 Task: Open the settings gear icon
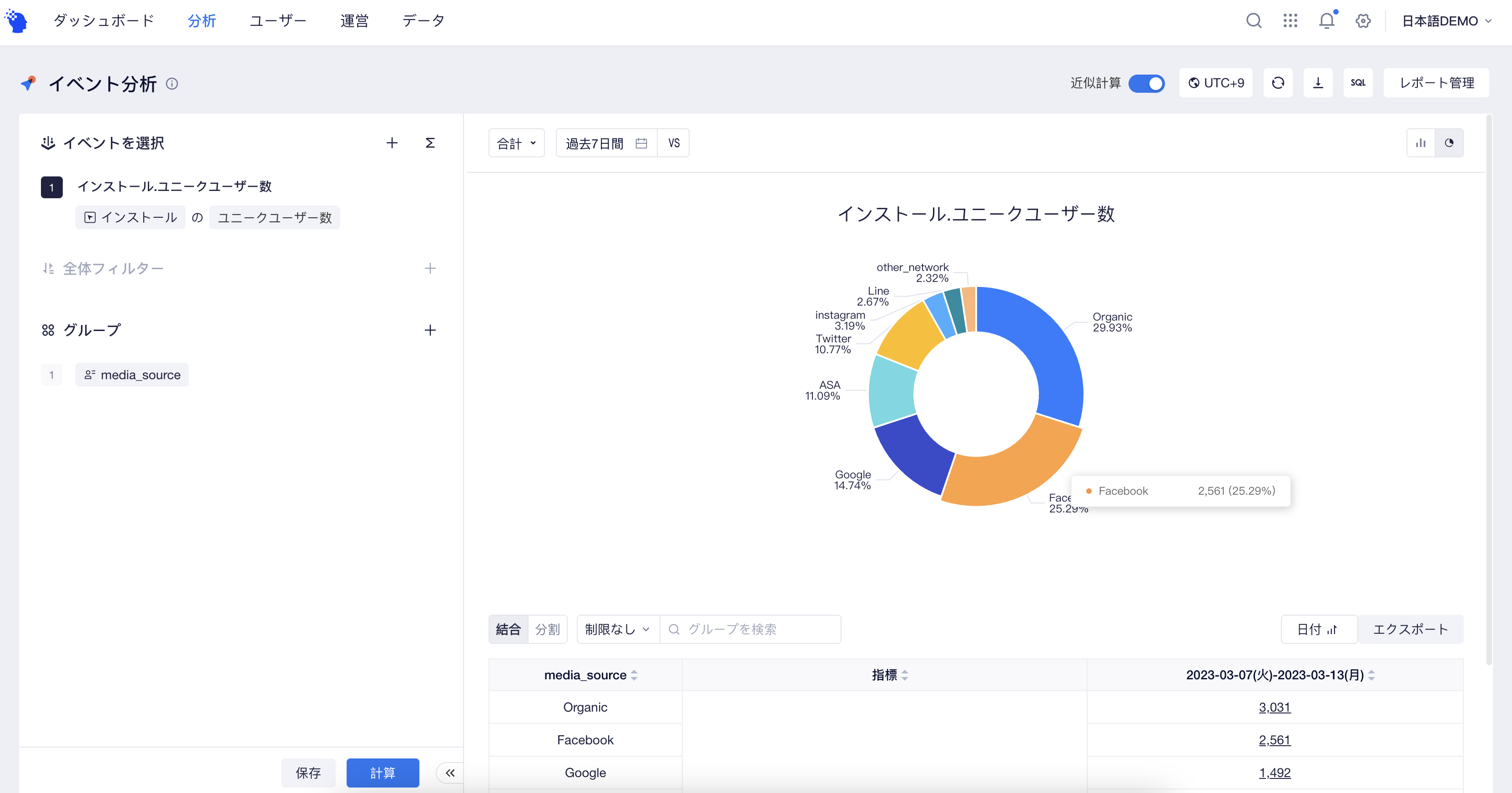tap(1363, 21)
